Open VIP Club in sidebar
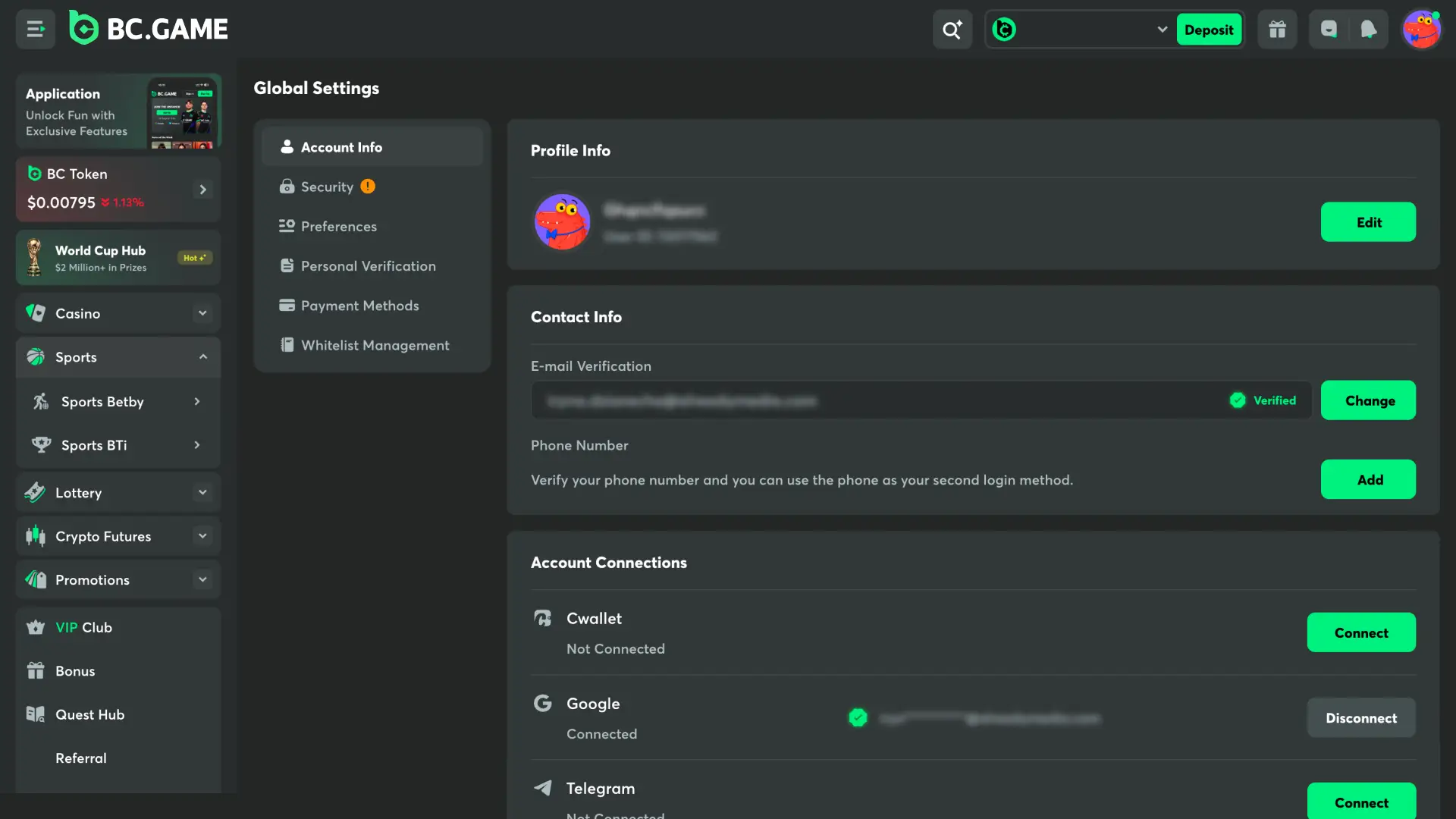Screen dimensions: 1456x819 [118, 628]
